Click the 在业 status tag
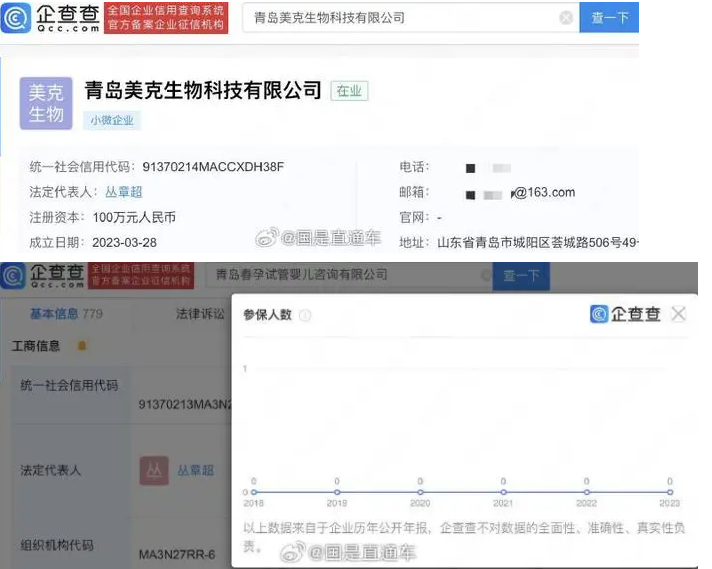This screenshot has height=569, width=712. pyautogui.click(x=349, y=91)
